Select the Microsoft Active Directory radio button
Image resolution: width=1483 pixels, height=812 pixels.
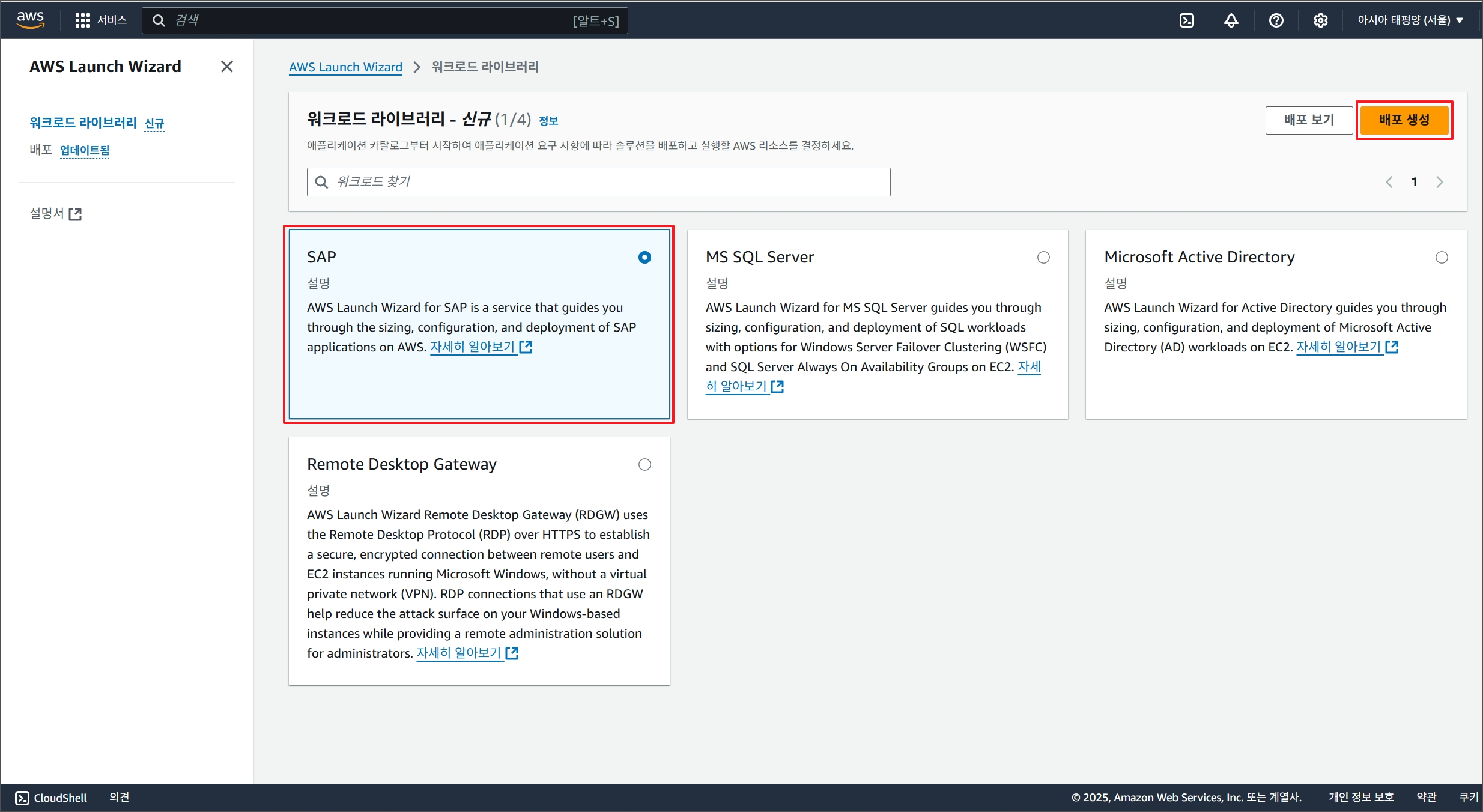coord(1442,257)
